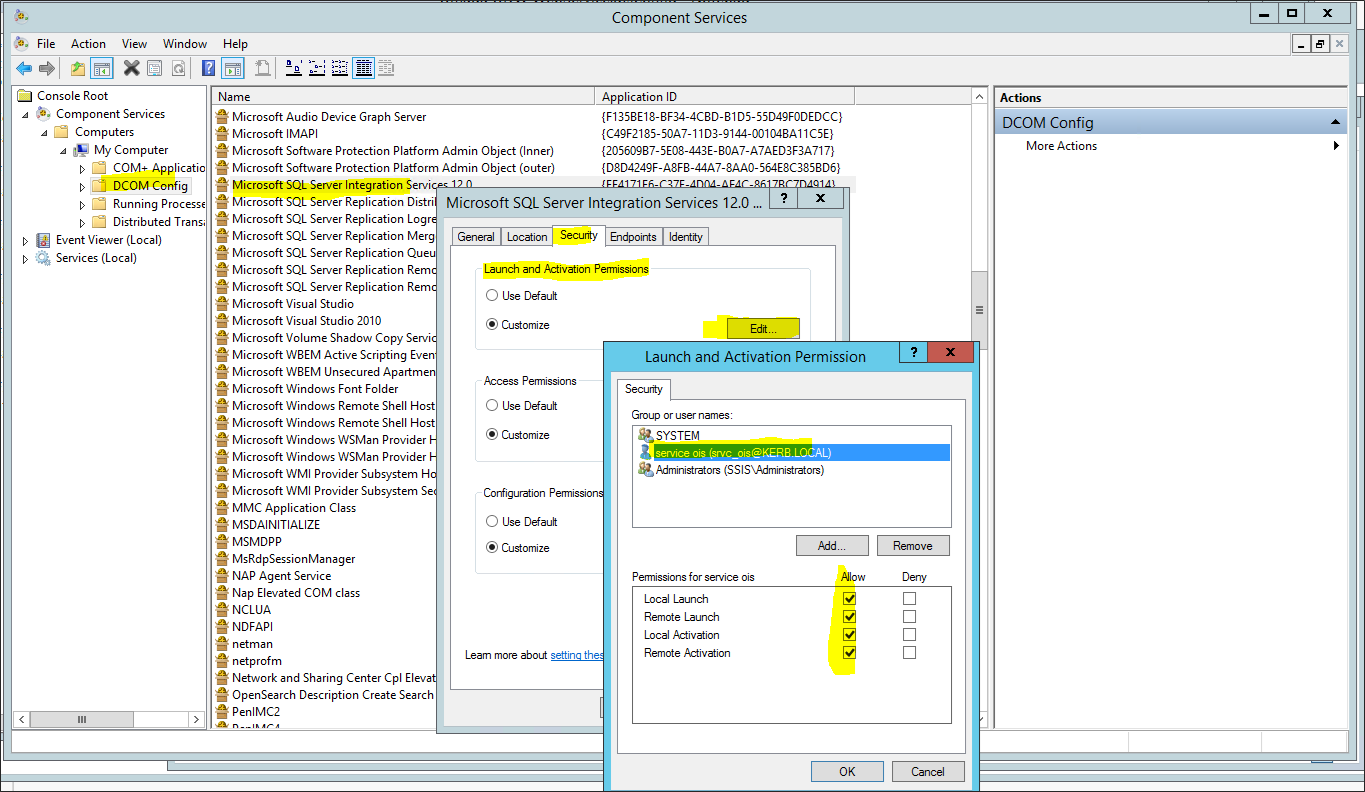Viewport: 1365px width, 792px height.
Task: Open the Action menu
Action: click(88, 44)
